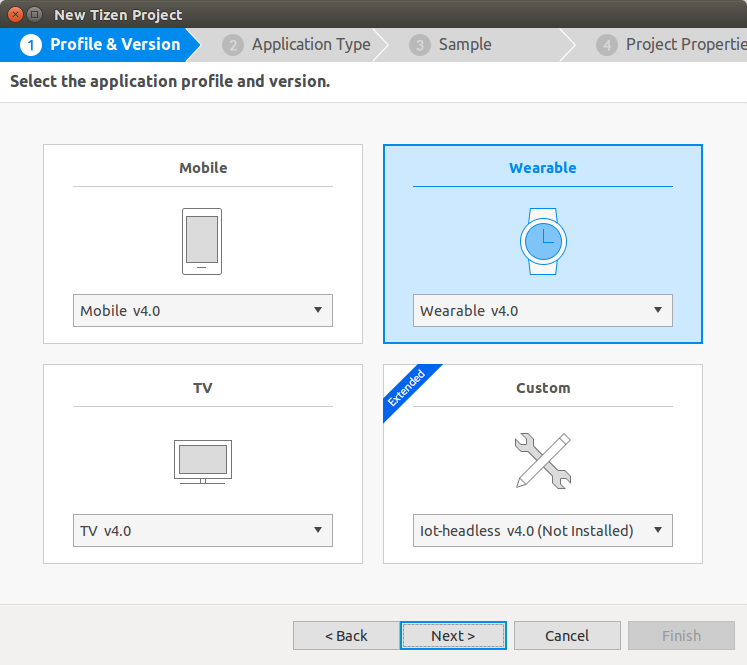
Task: Click the step 1 number circle
Action: coord(31,45)
